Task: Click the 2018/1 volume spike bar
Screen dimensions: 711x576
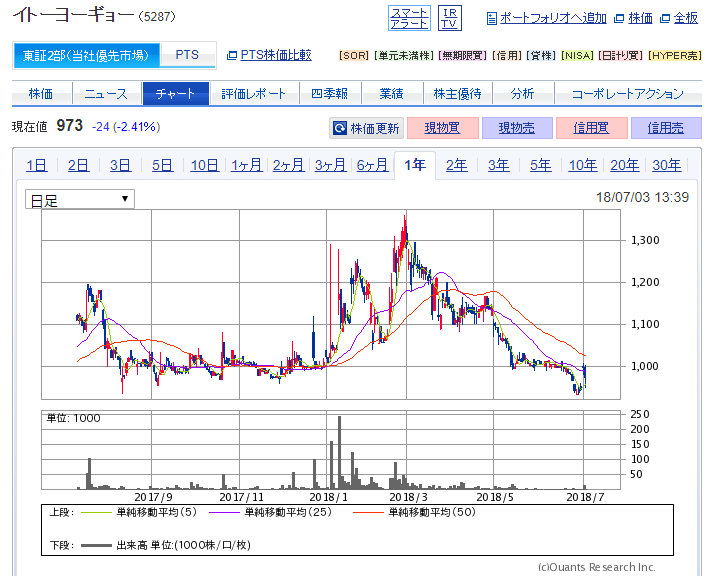Action: 339,452
